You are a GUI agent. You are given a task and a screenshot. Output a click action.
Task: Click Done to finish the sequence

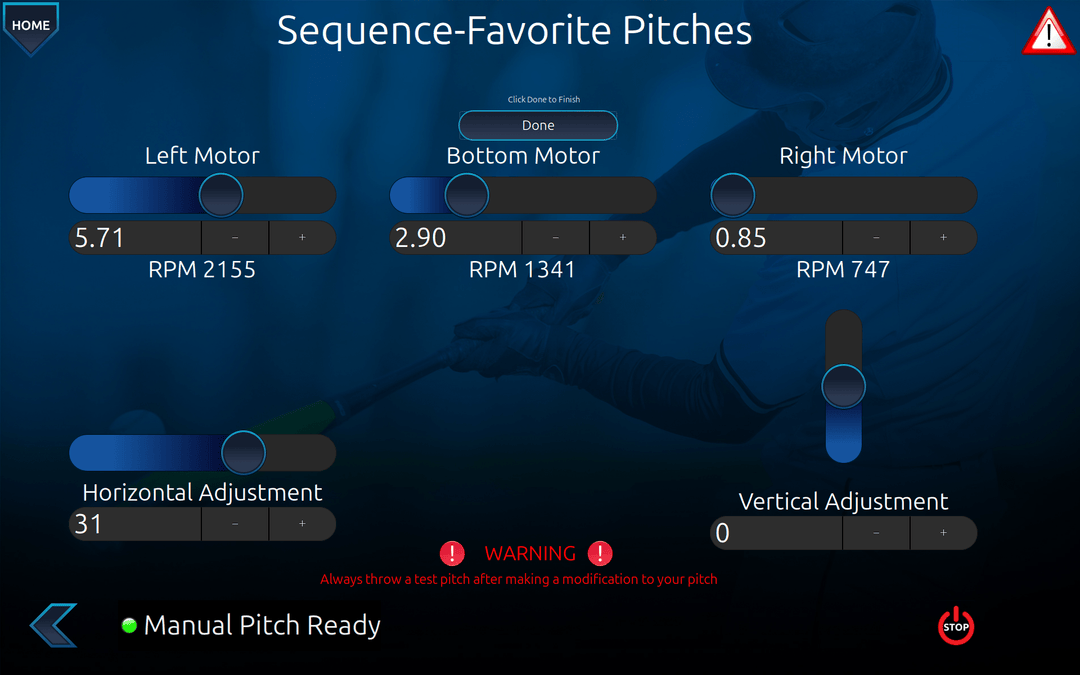coord(538,126)
